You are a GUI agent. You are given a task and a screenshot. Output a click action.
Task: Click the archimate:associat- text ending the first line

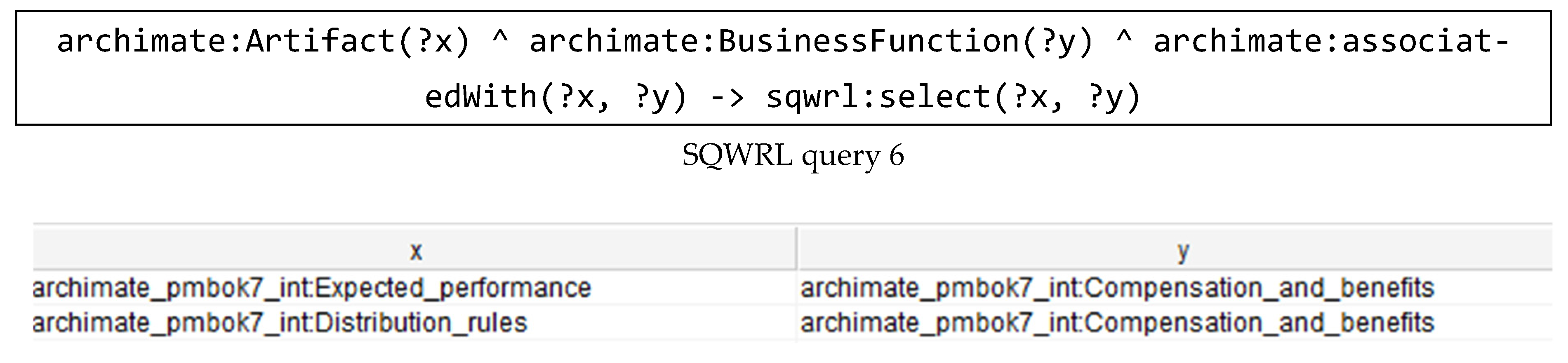coord(1330,41)
